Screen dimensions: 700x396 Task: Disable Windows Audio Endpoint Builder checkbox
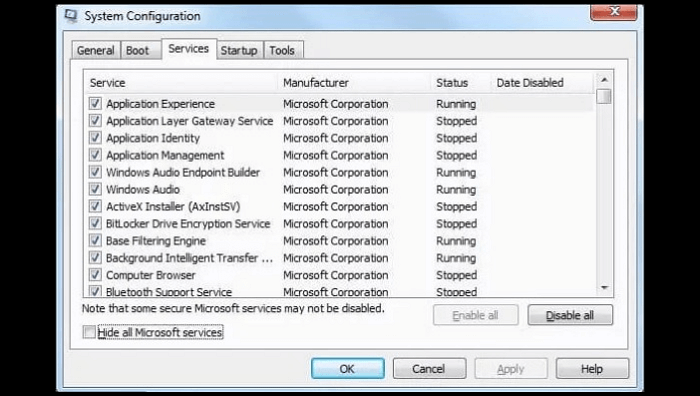click(x=95, y=172)
